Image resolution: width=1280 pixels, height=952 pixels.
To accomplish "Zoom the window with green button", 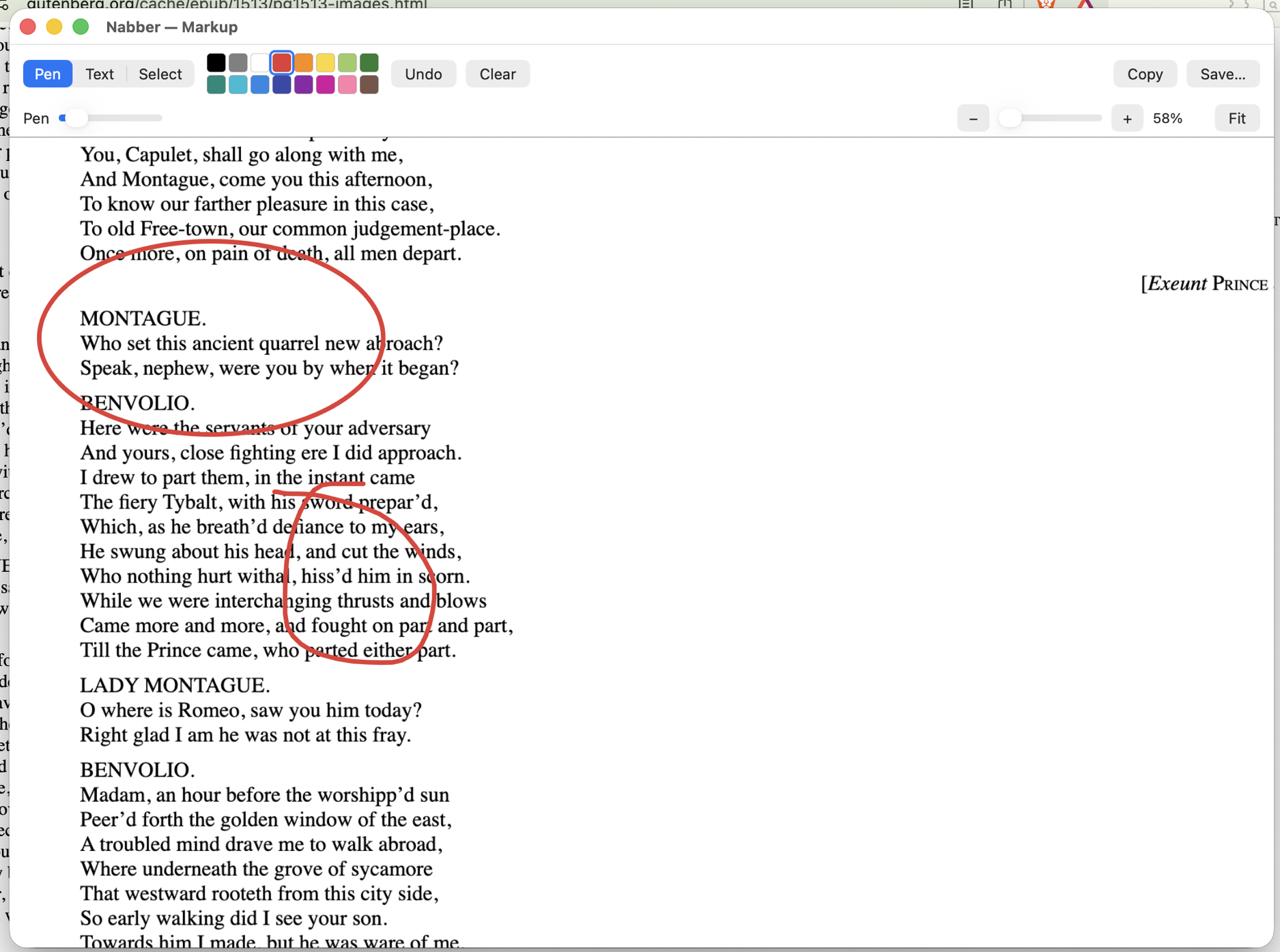I will point(81,27).
